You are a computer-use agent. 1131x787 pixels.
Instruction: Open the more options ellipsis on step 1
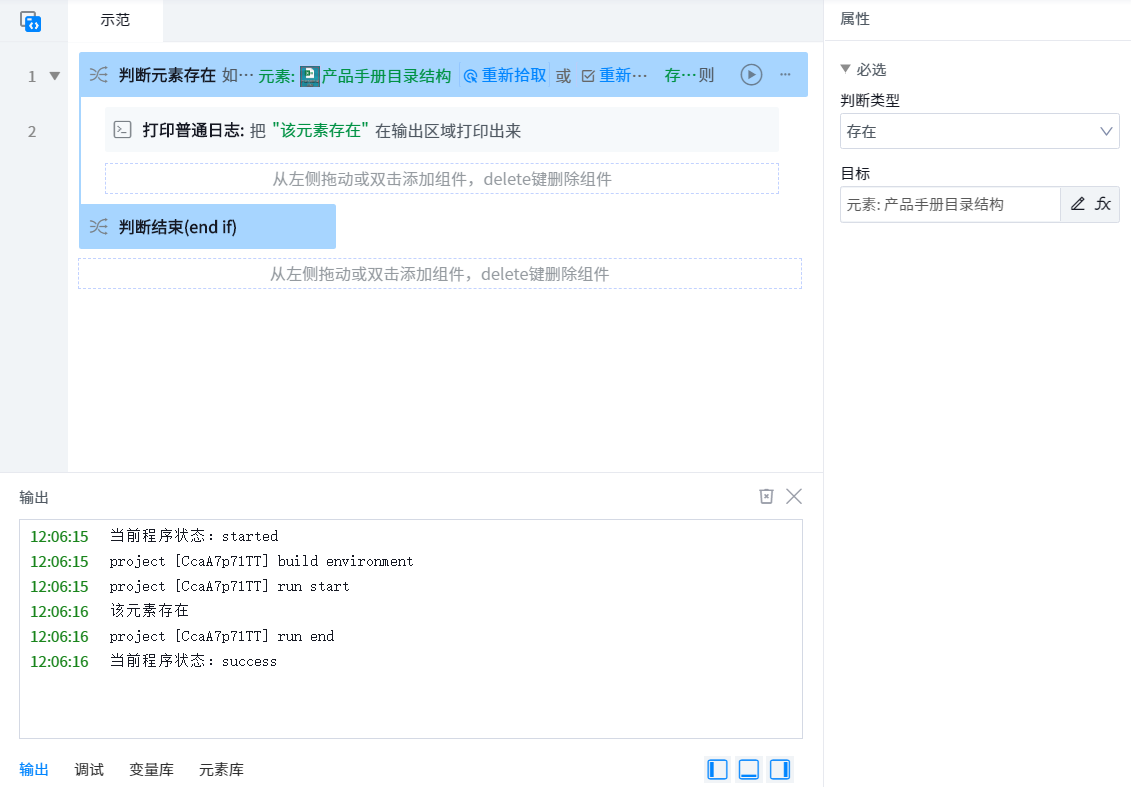[x=785, y=75]
